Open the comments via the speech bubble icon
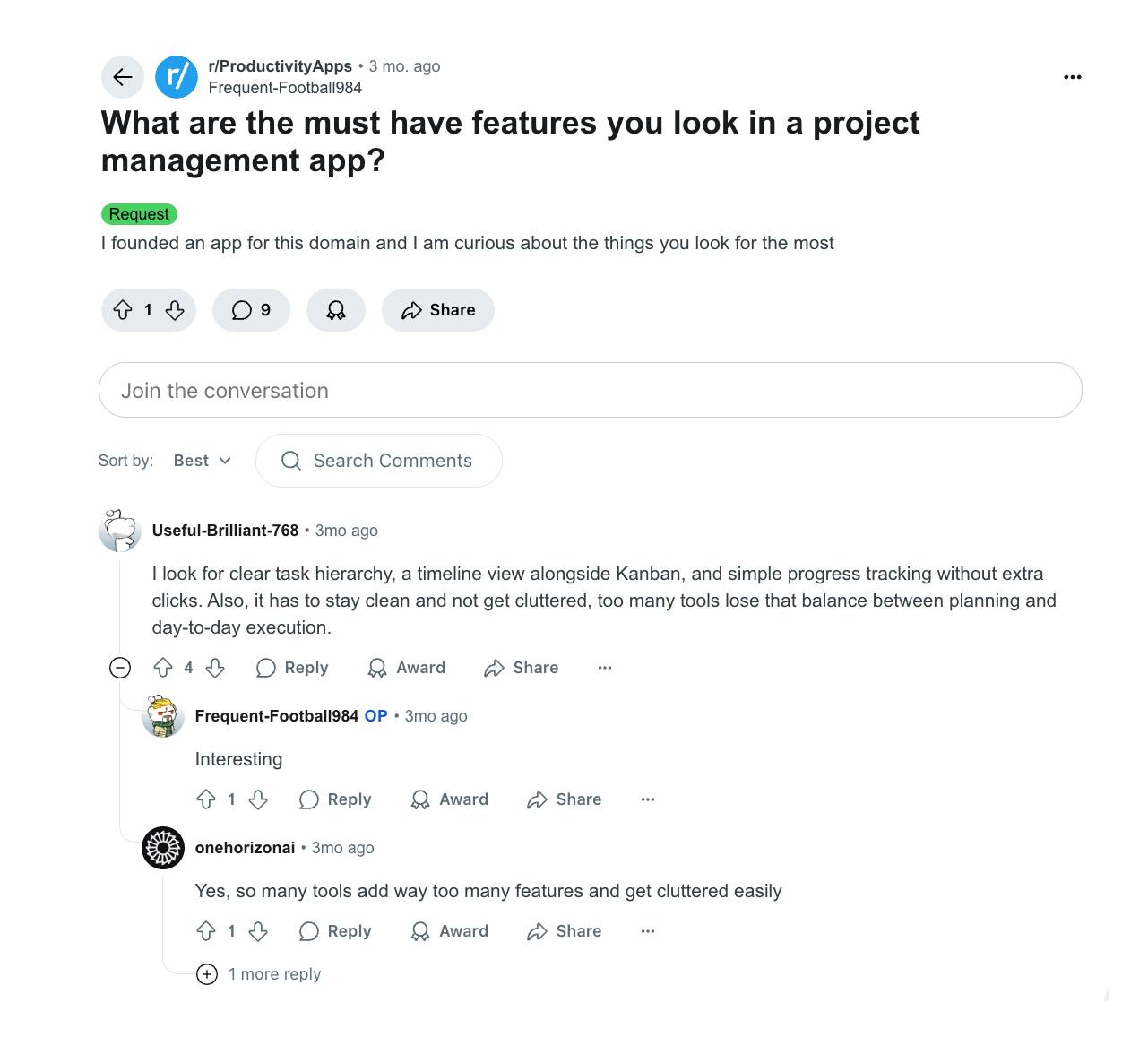This screenshot has width=1148, height=1037. pyautogui.click(x=240, y=309)
